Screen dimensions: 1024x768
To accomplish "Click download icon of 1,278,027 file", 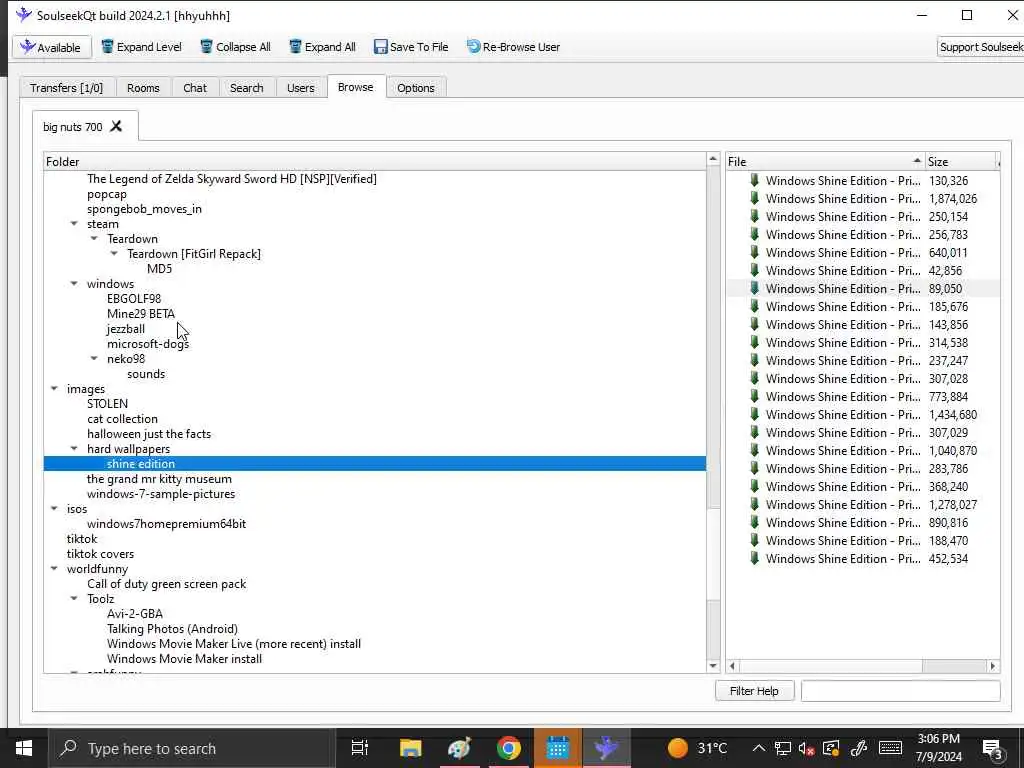I will pyautogui.click(x=754, y=504).
